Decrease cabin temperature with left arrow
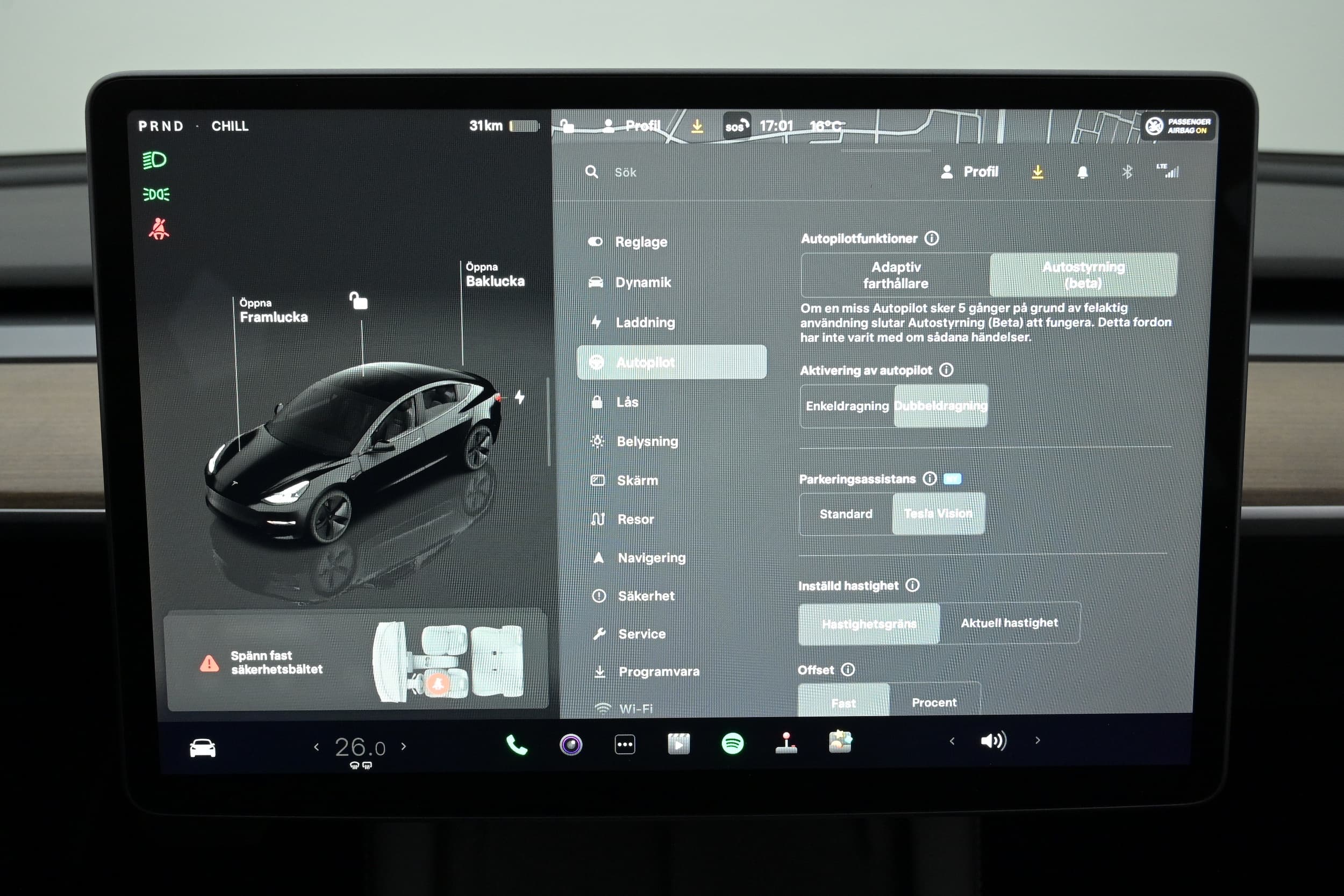Screen dimensions: 1344x896 [317, 747]
